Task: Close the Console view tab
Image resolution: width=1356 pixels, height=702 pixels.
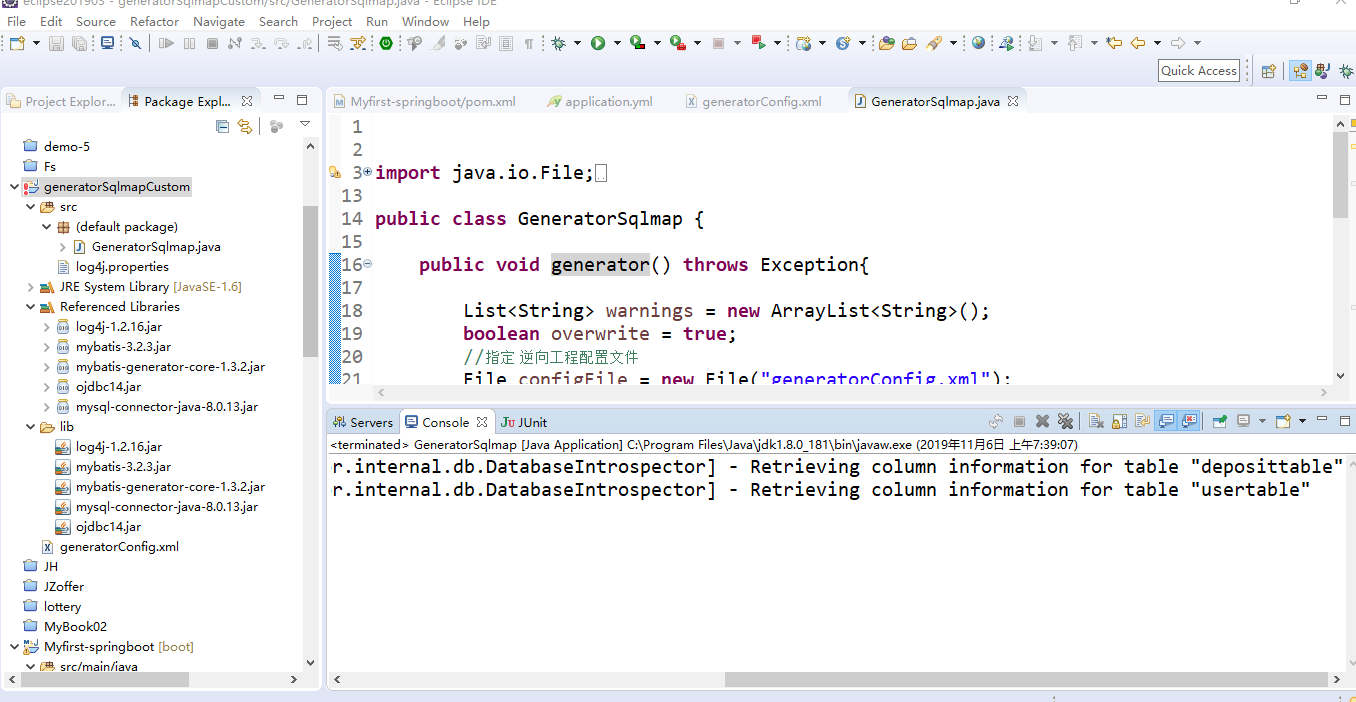Action: (x=482, y=422)
